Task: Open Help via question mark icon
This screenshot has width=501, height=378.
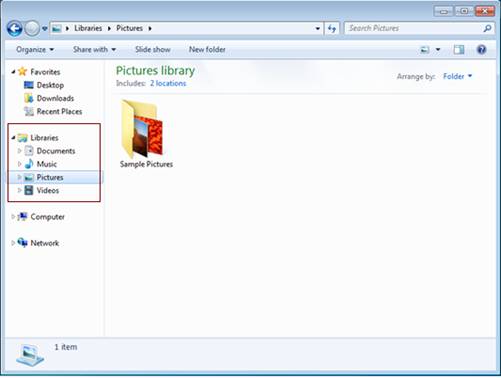Action: [x=481, y=50]
